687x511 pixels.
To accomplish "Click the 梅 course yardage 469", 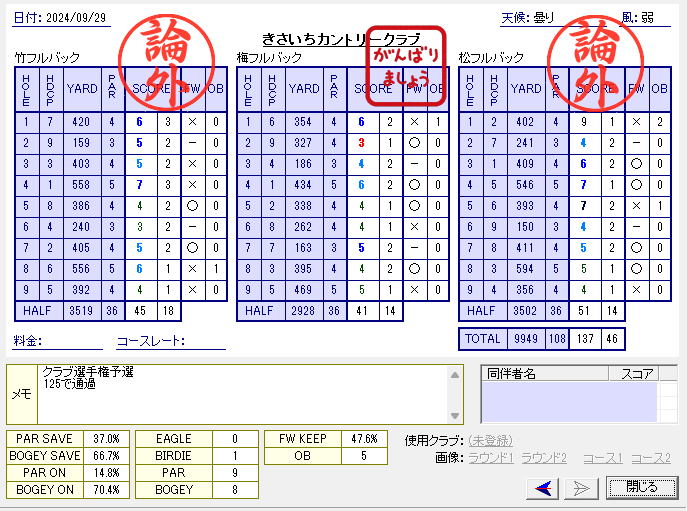I will (x=304, y=290).
